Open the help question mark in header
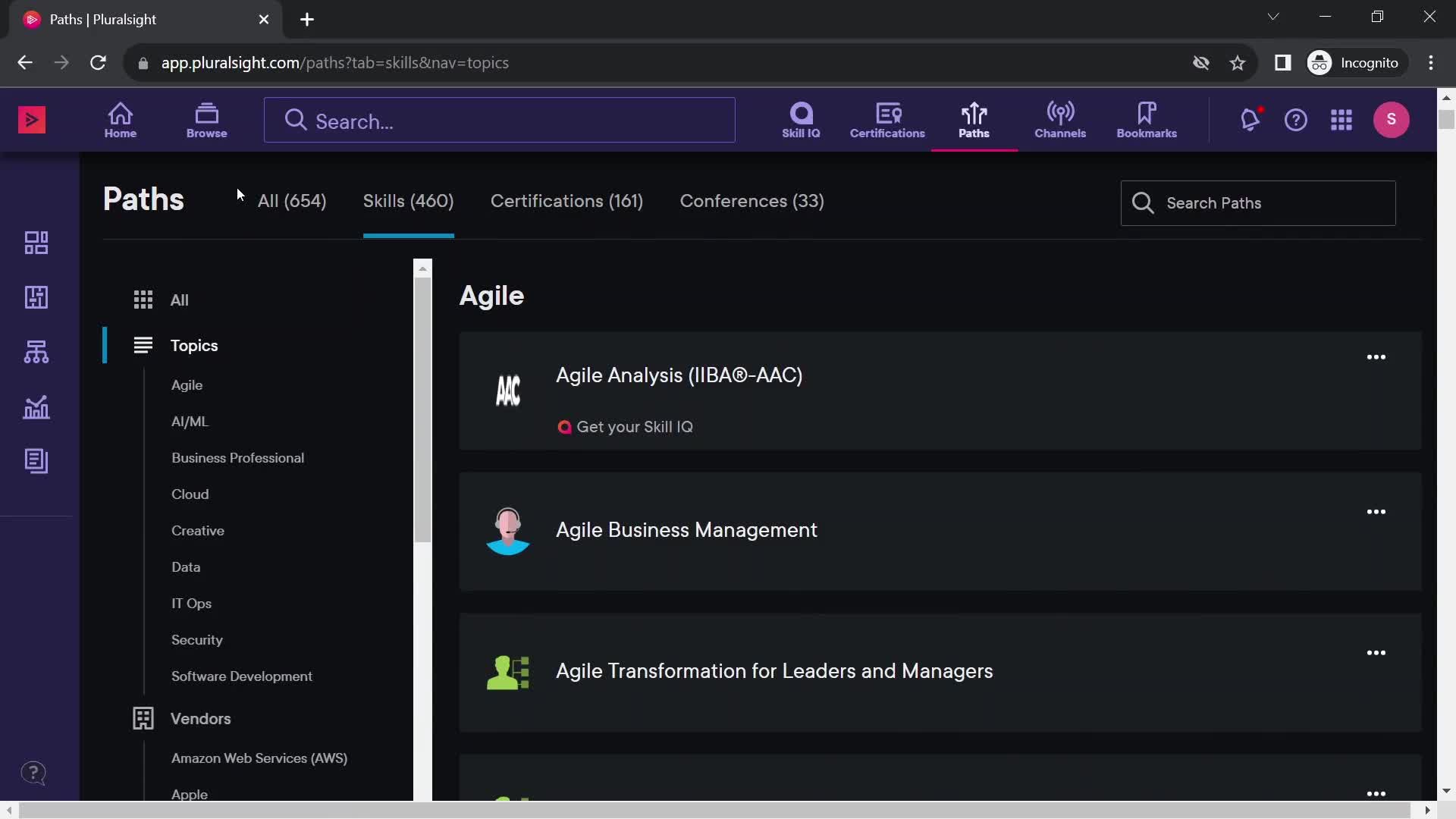This screenshot has width=1456, height=819. [1296, 120]
